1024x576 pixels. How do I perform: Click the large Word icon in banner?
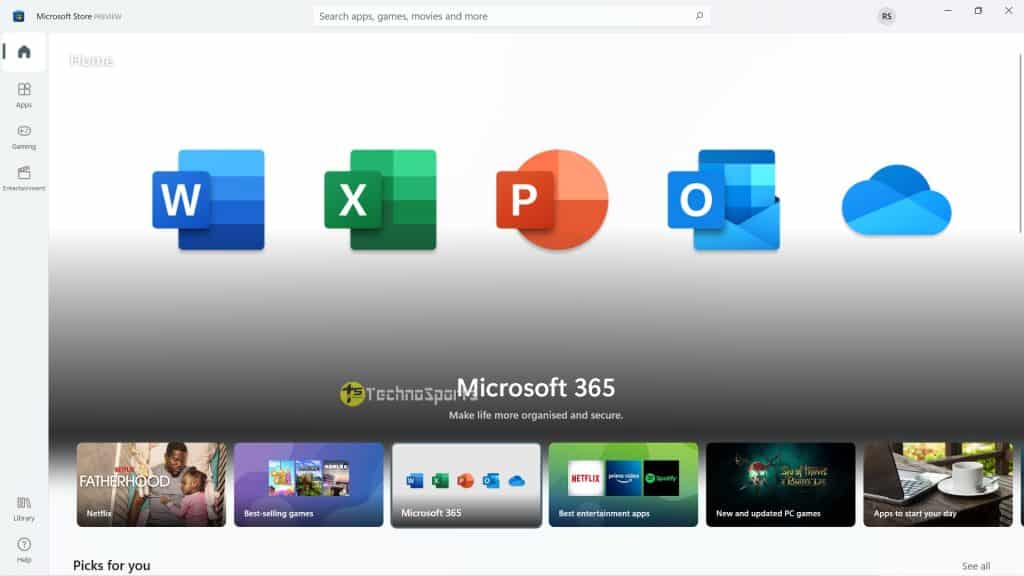point(208,200)
